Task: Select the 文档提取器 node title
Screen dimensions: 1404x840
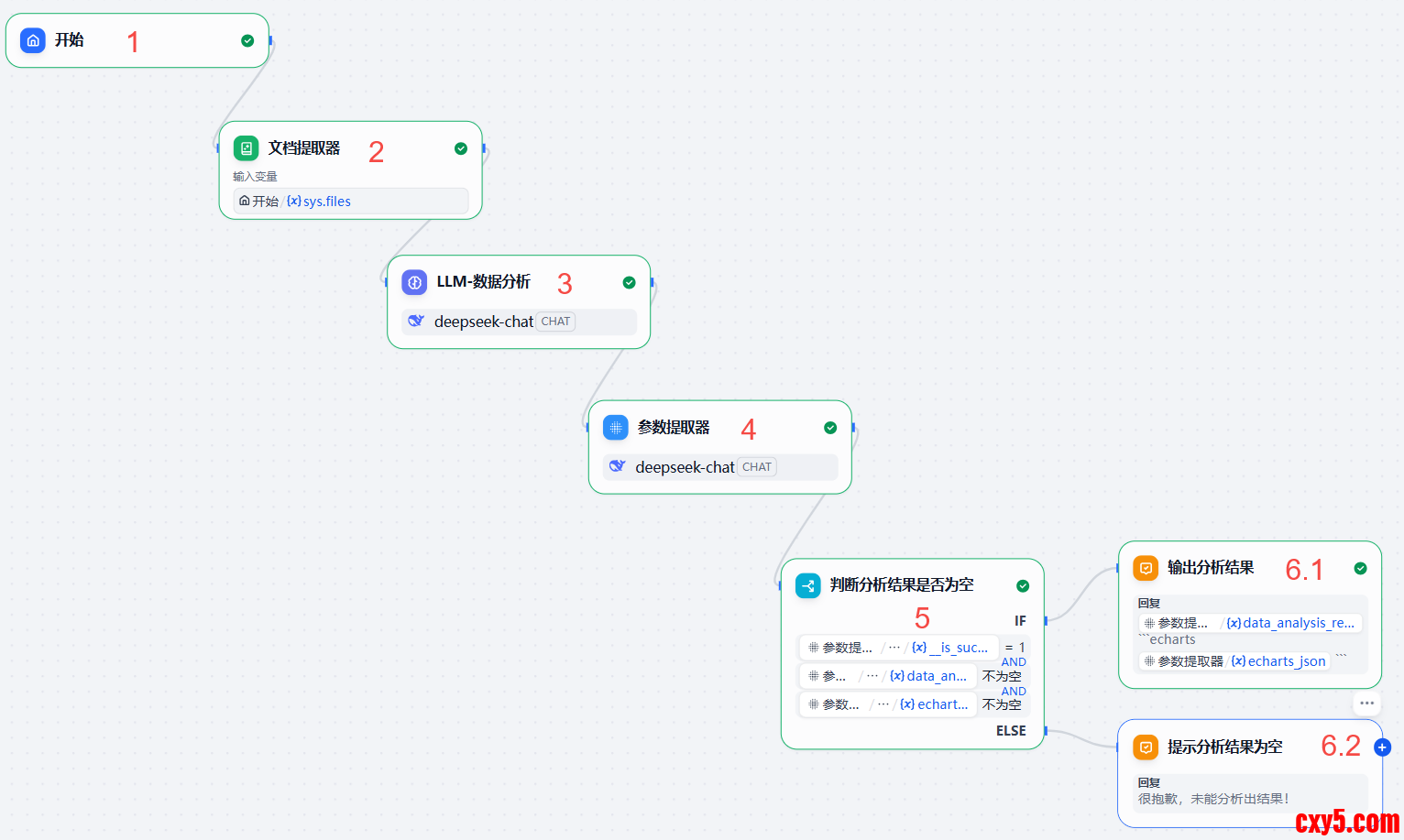Action: (x=304, y=148)
